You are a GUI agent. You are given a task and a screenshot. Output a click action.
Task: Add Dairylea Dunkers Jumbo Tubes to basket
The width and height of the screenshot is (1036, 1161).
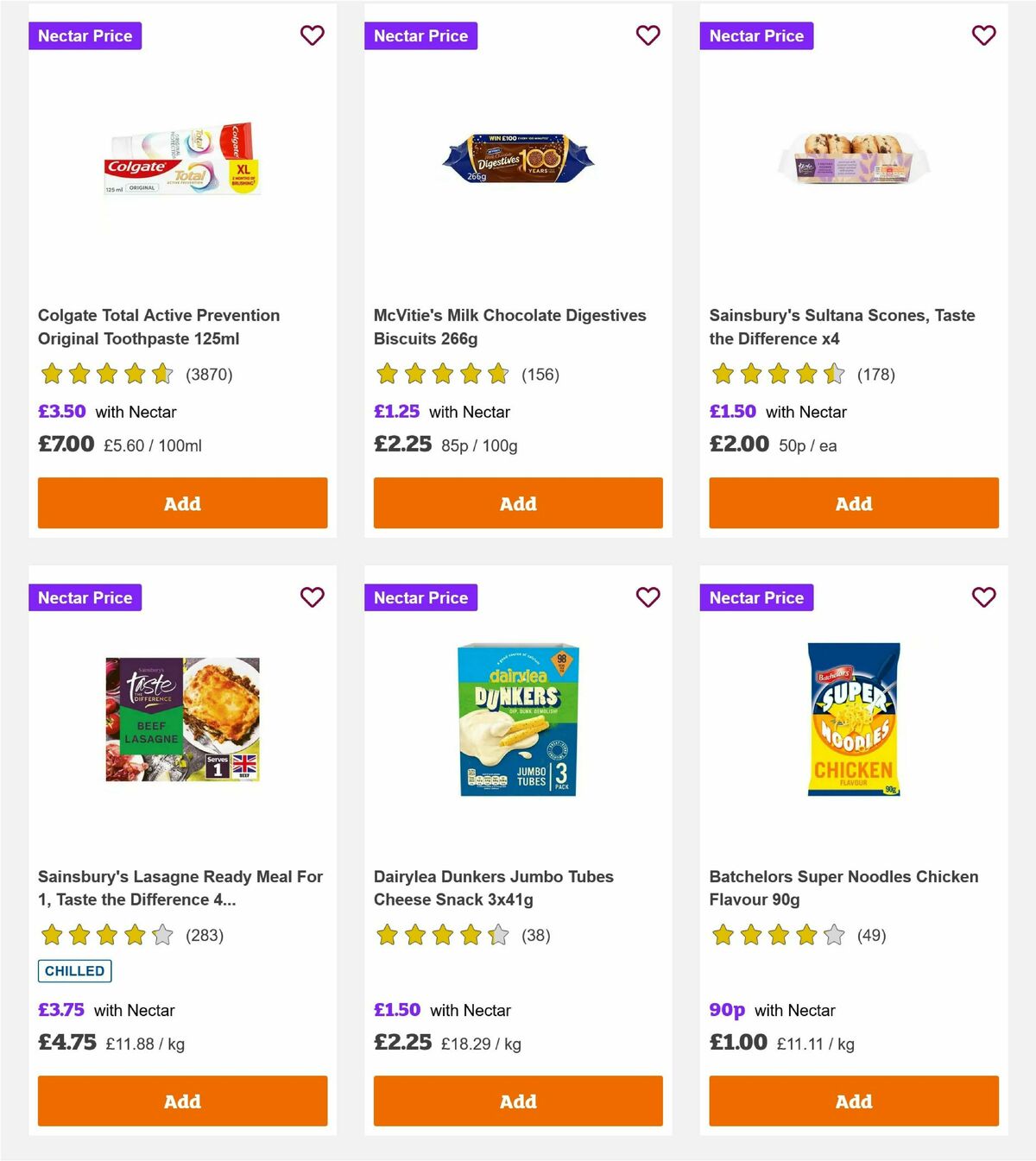point(517,1101)
